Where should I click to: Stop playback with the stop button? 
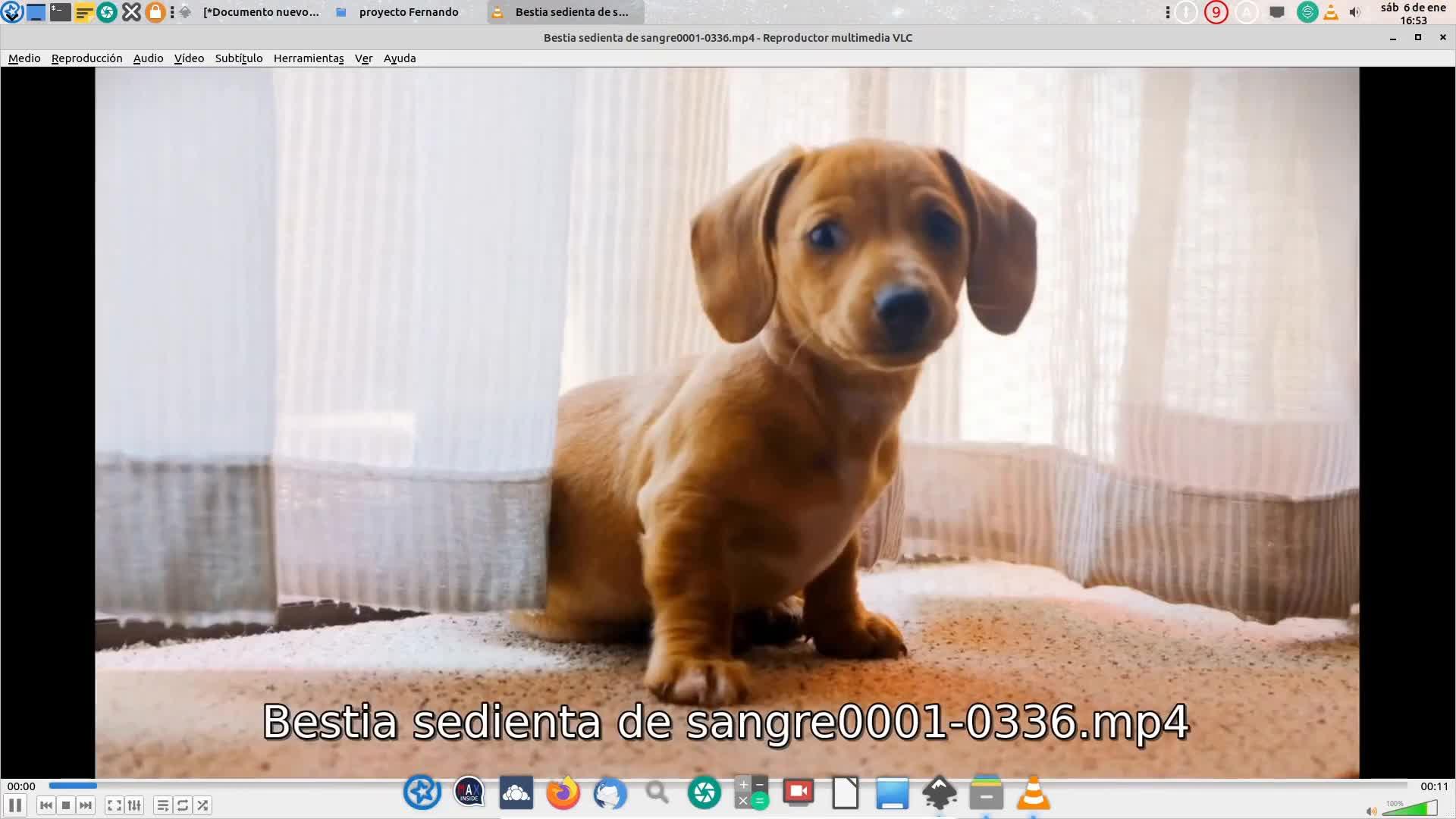(x=66, y=805)
